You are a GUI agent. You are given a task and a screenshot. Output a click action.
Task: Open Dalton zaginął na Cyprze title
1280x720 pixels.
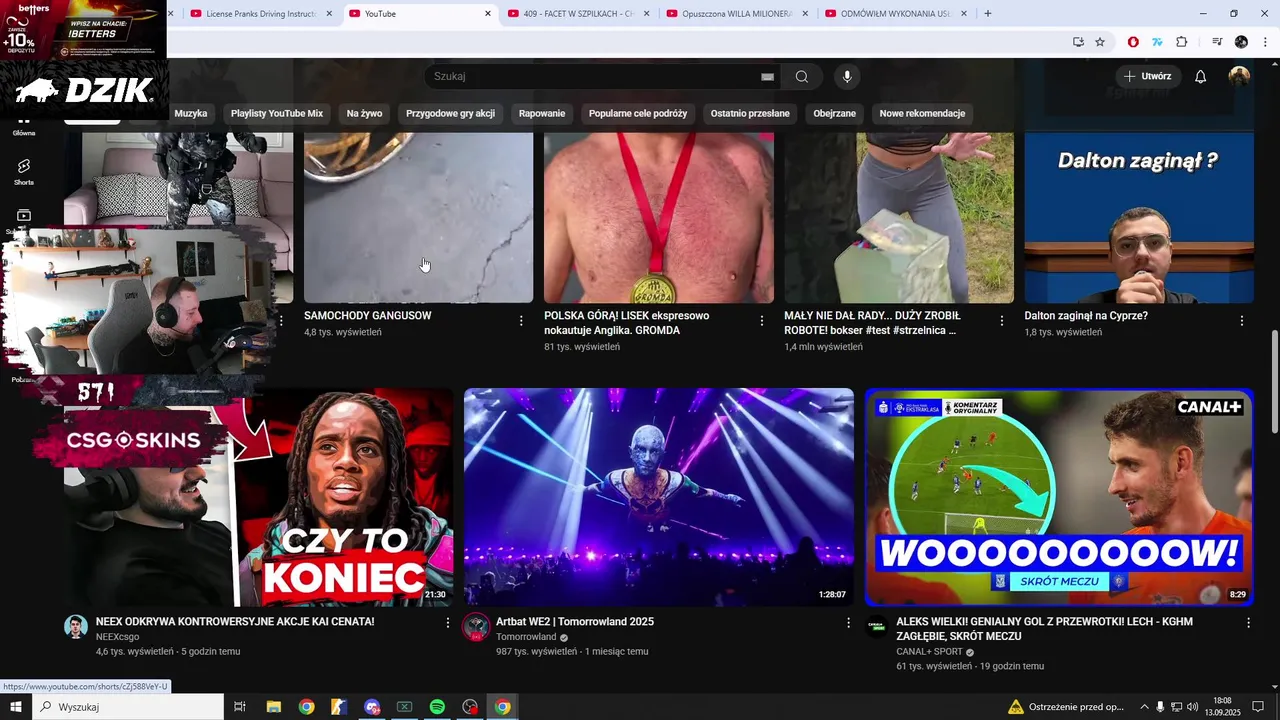1086,316
